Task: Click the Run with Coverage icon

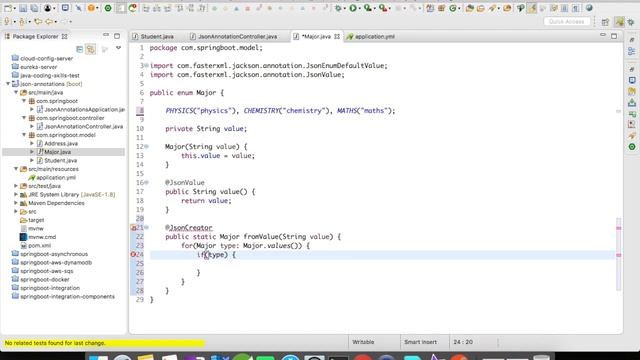Action: pyautogui.click(x=368, y=8)
